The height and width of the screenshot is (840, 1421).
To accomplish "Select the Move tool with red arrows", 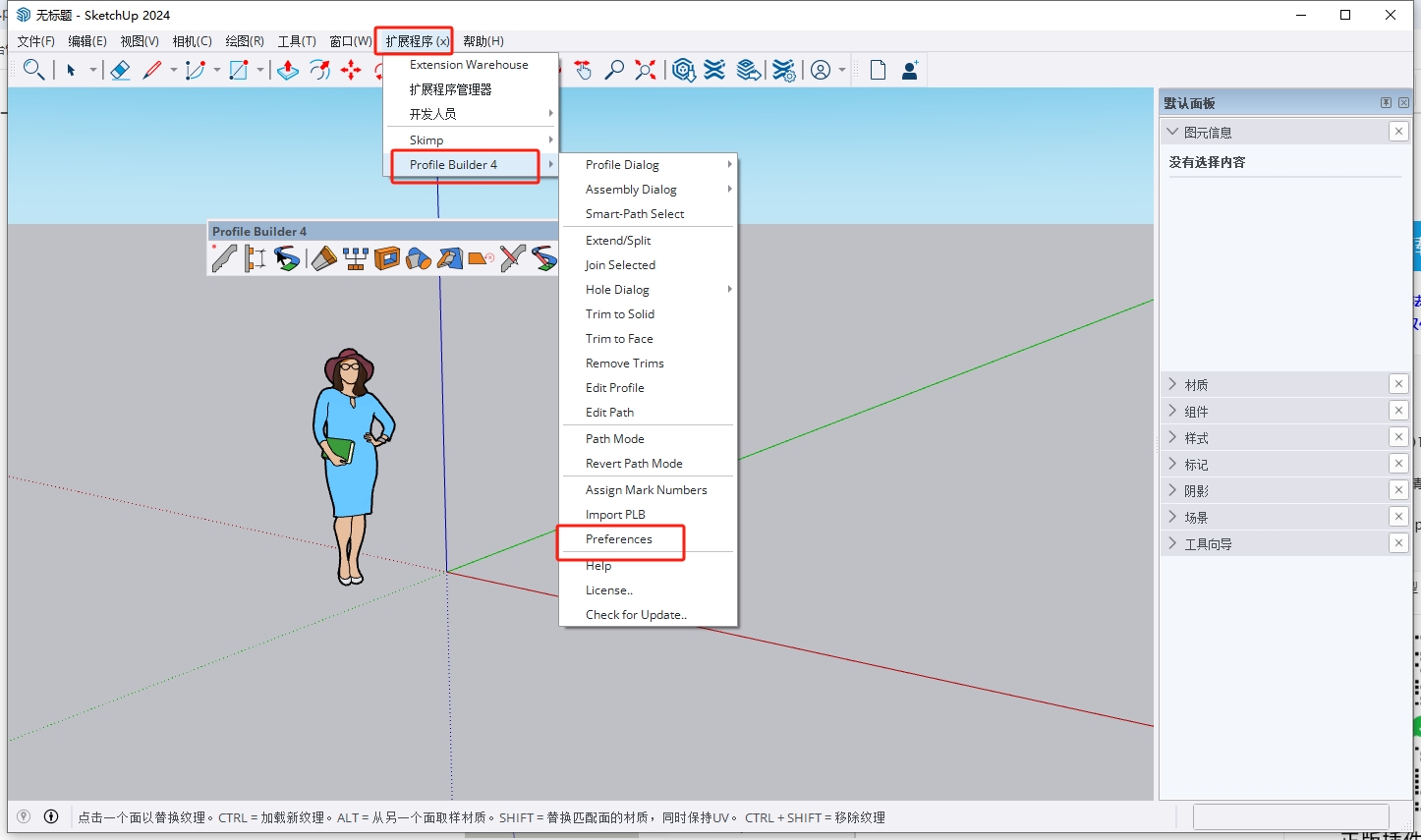I will pyautogui.click(x=352, y=69).
